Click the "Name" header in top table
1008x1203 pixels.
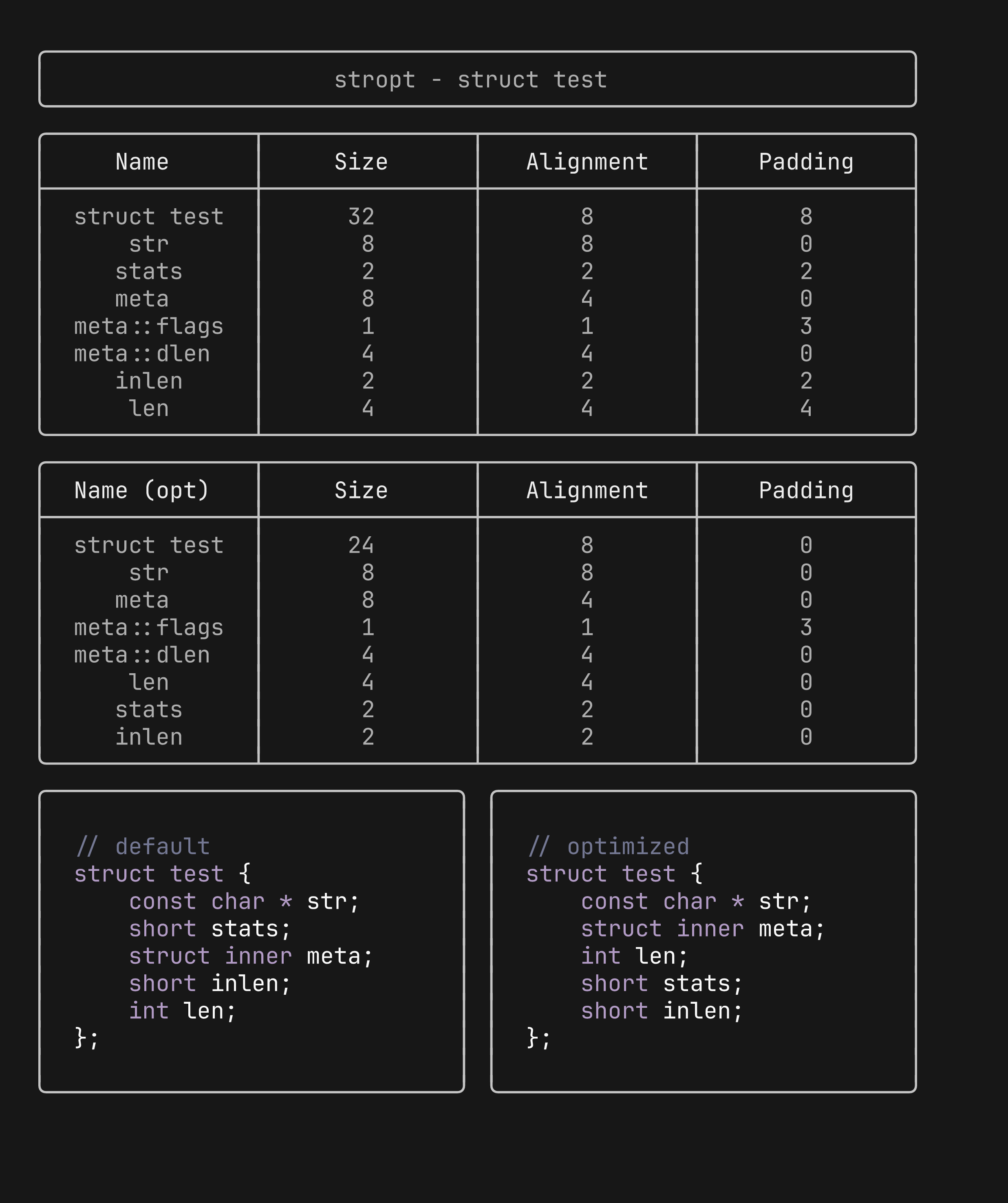pos(142,161)
